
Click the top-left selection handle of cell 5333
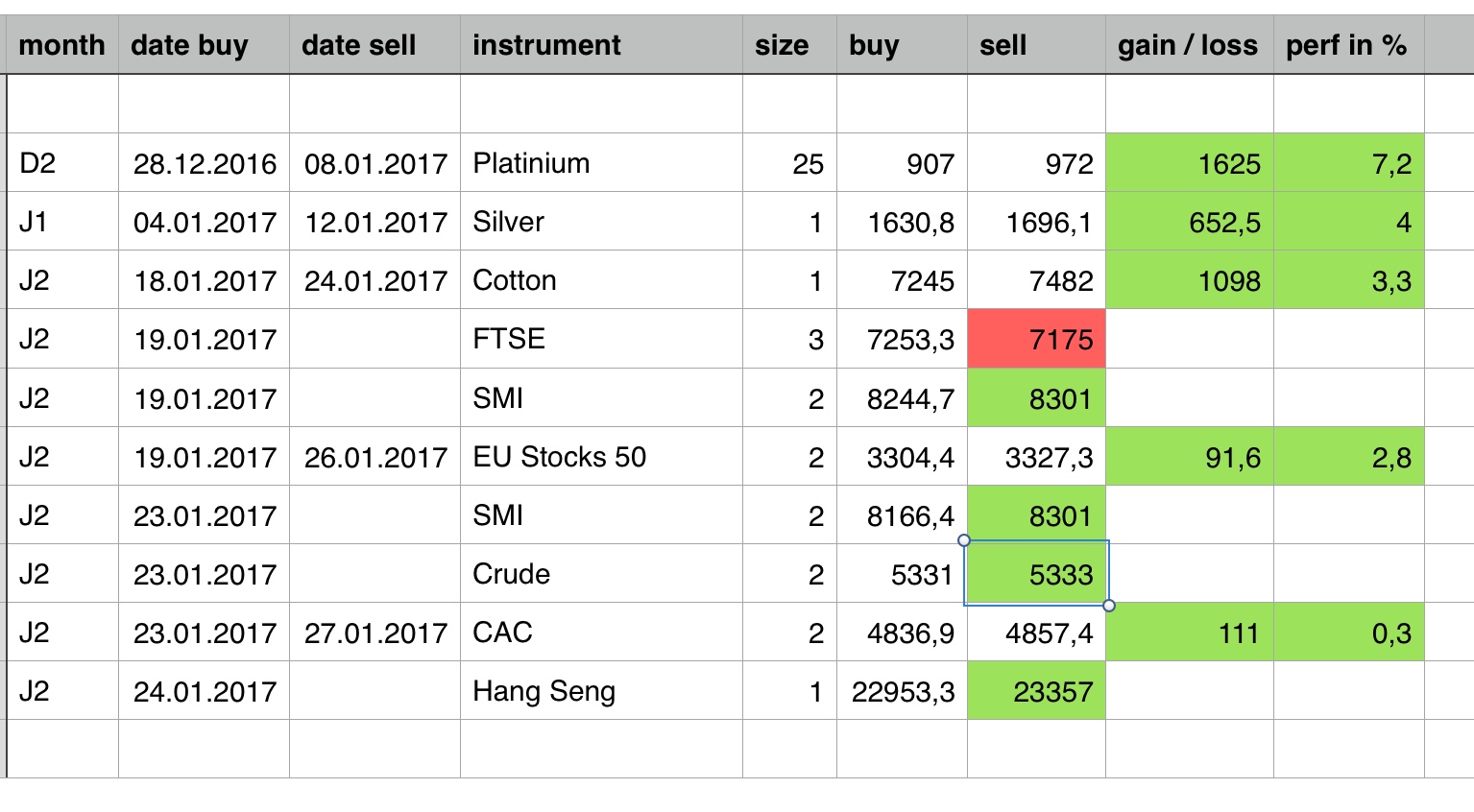(x=964, y=540)
